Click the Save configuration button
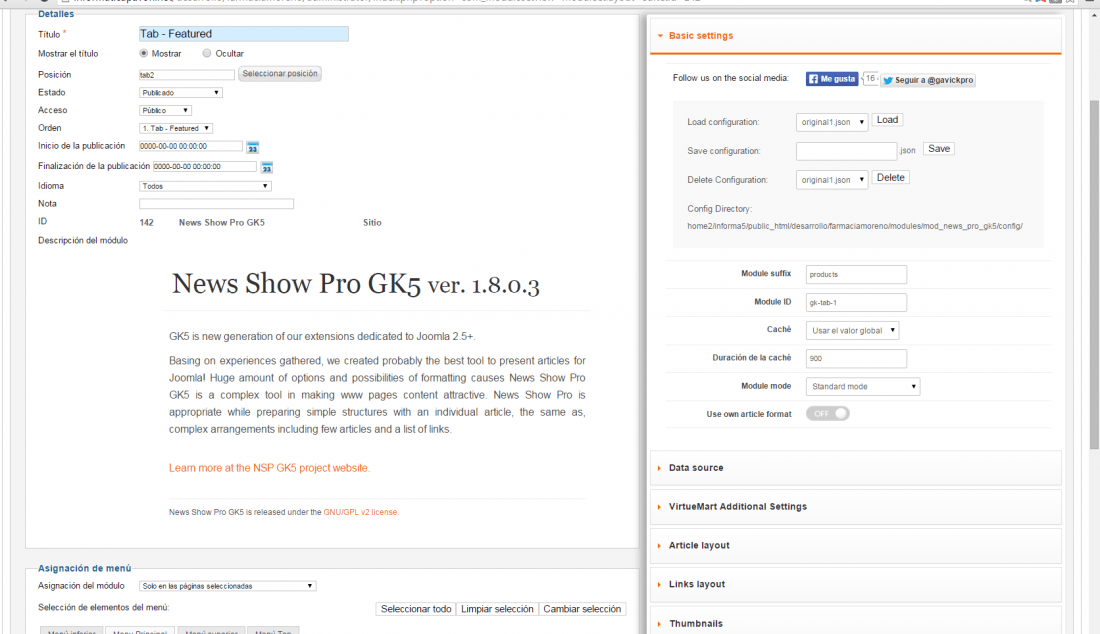Viewport: 1100px width, 634px height. [939, 149]
